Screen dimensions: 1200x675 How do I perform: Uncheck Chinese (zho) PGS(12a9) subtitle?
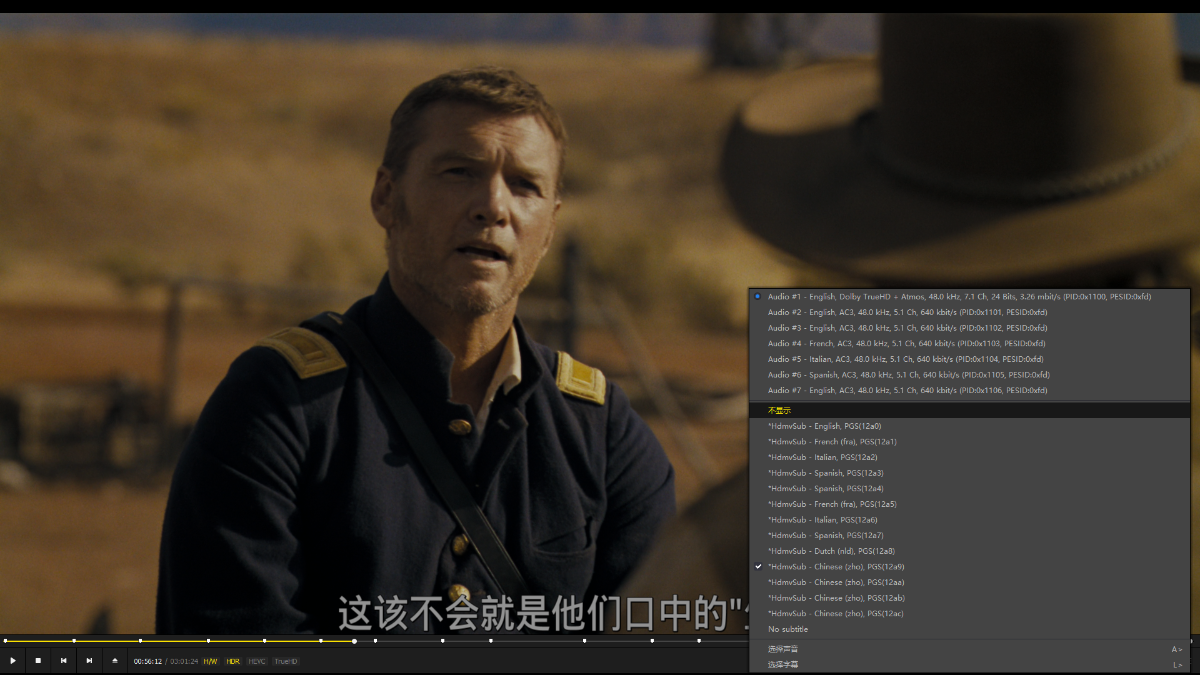click(835, 567)
